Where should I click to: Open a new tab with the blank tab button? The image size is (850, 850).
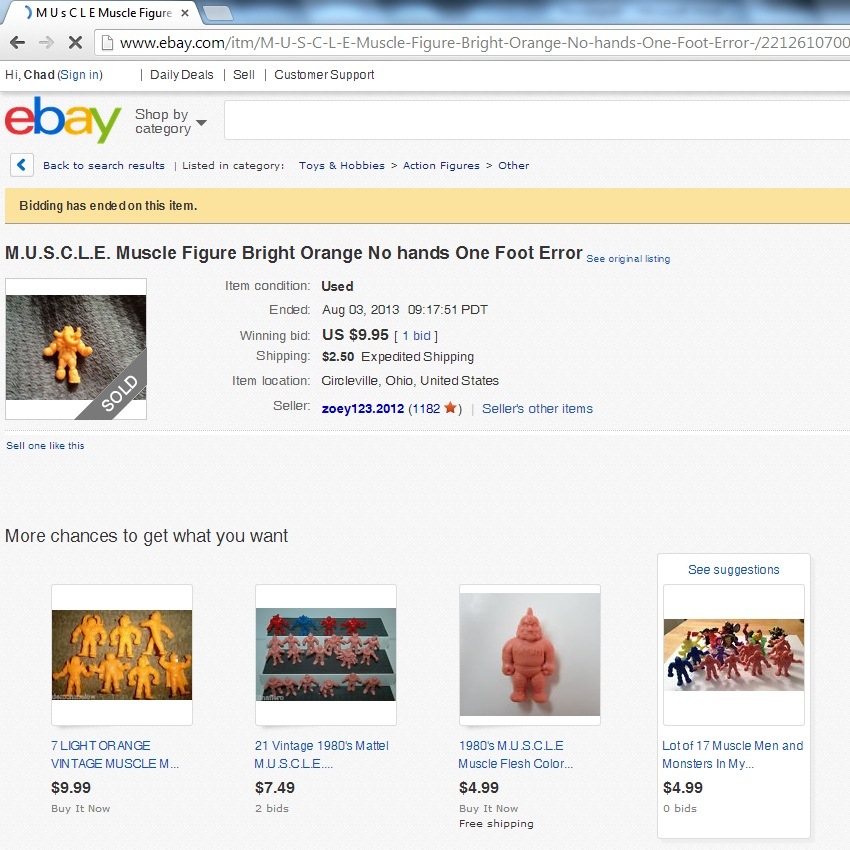pyautogui.click(x=217, y=14)
